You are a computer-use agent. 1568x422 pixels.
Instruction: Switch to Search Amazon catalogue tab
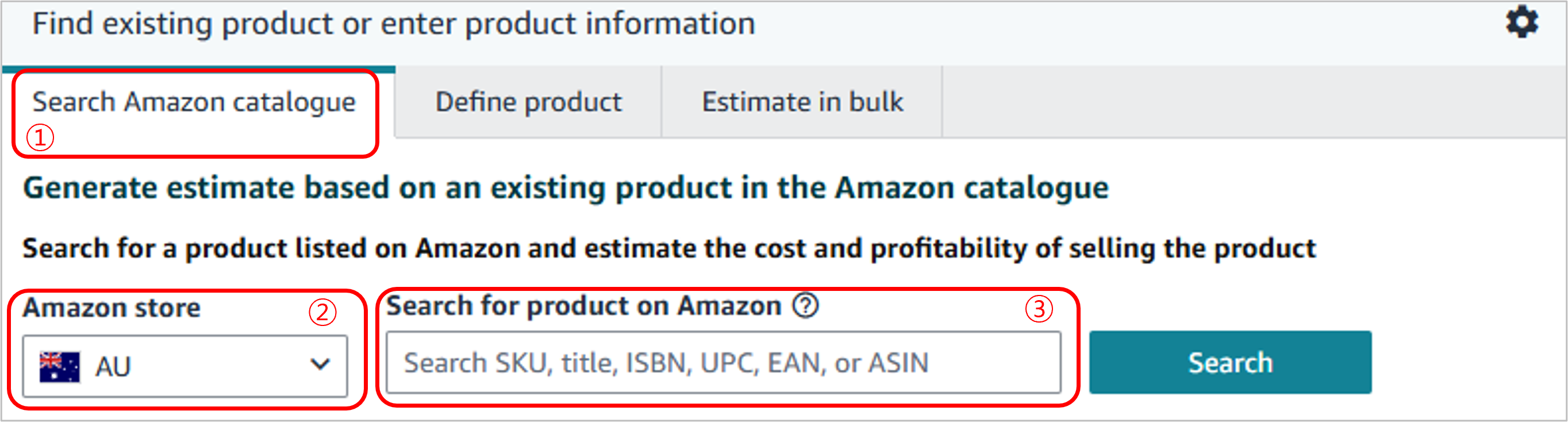tap(194, 102)
